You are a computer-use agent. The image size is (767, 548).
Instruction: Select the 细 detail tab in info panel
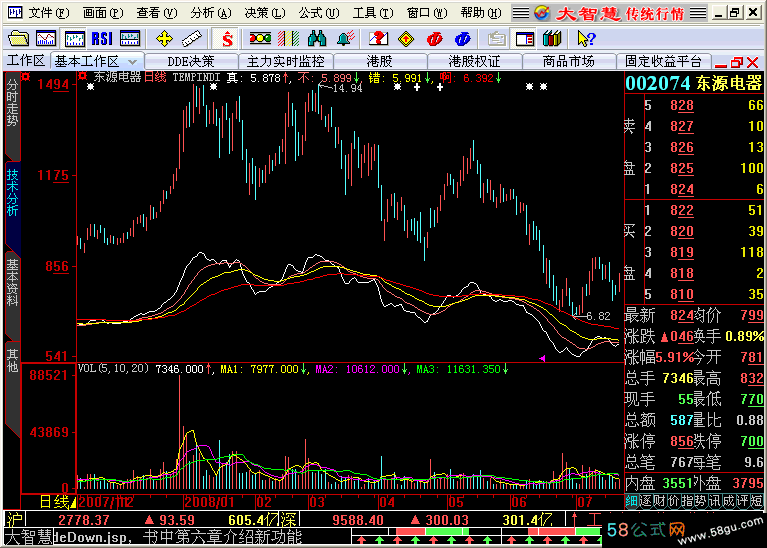pos(631,501)
